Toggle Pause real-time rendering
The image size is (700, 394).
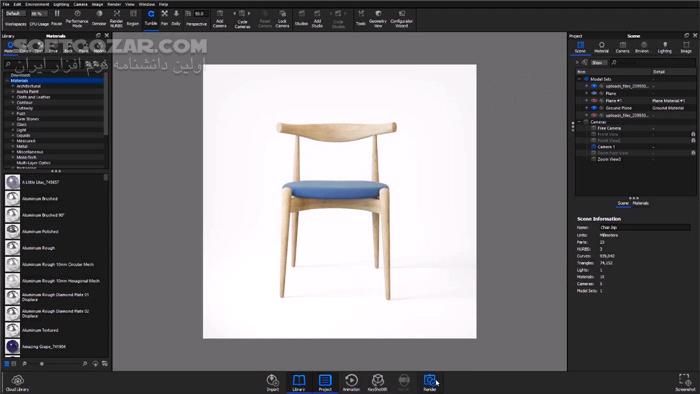click(x=57, y=18)
